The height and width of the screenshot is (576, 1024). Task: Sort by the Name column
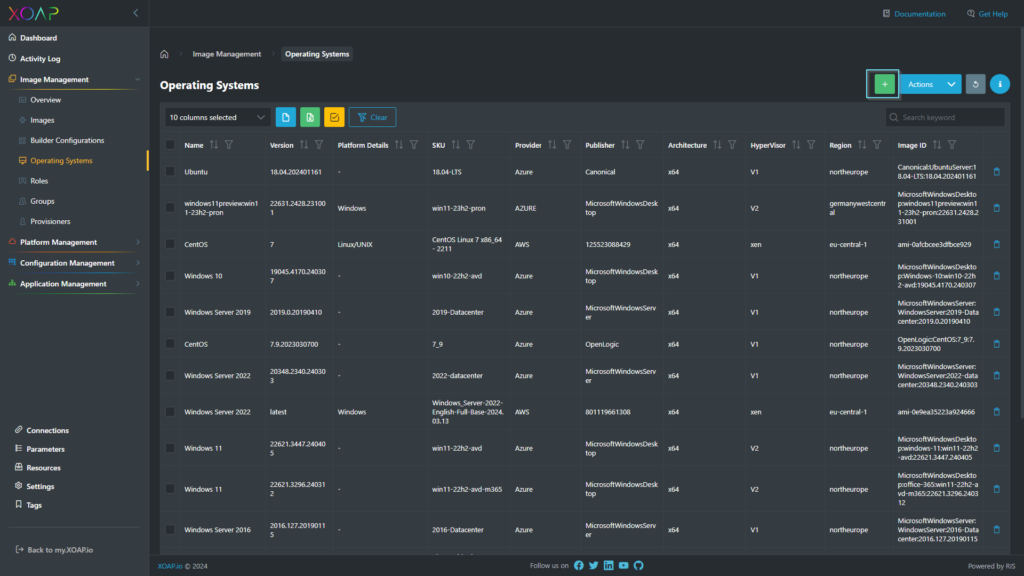[214, 145]
